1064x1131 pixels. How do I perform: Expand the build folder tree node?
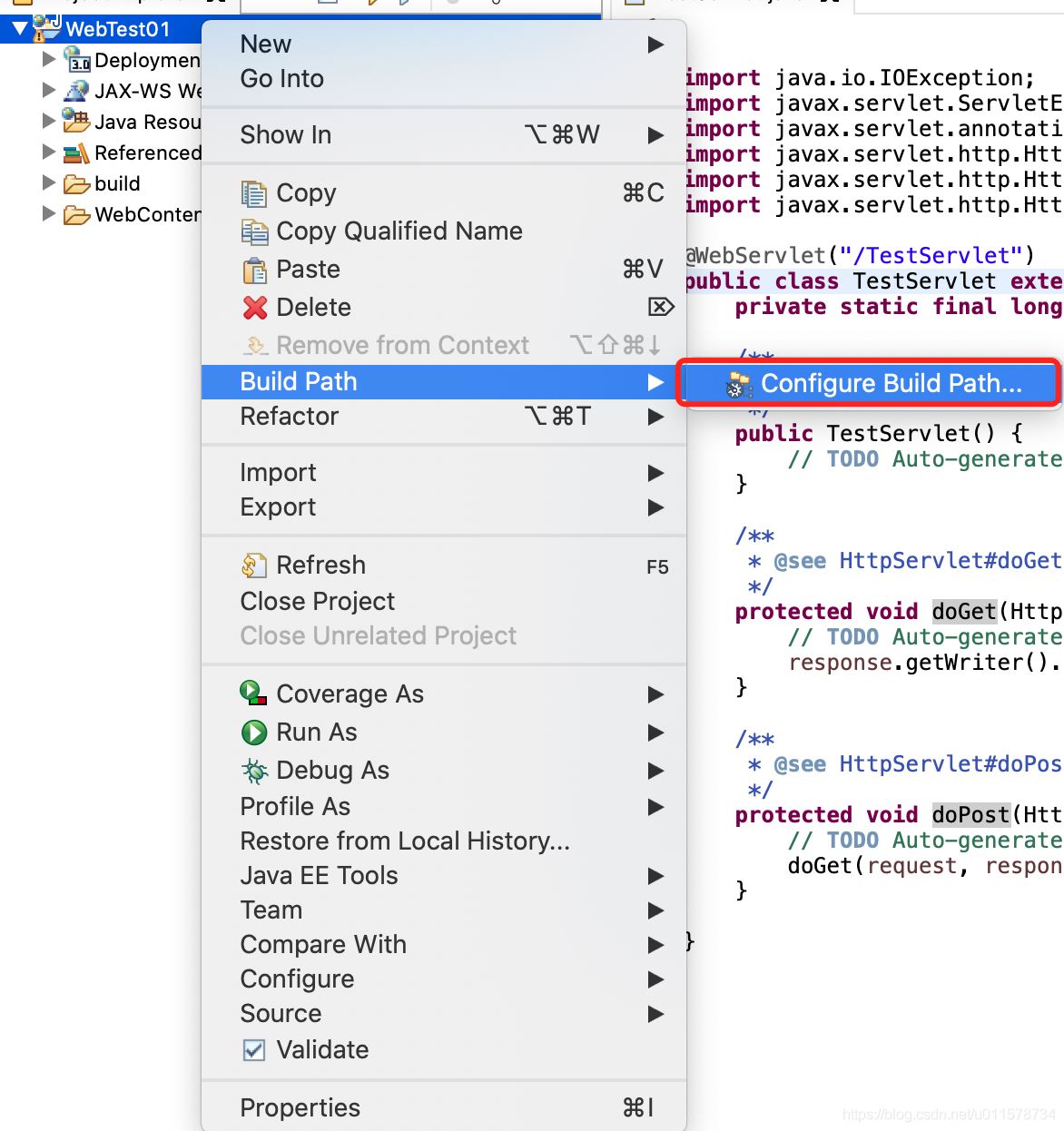[x=49, y=183]
